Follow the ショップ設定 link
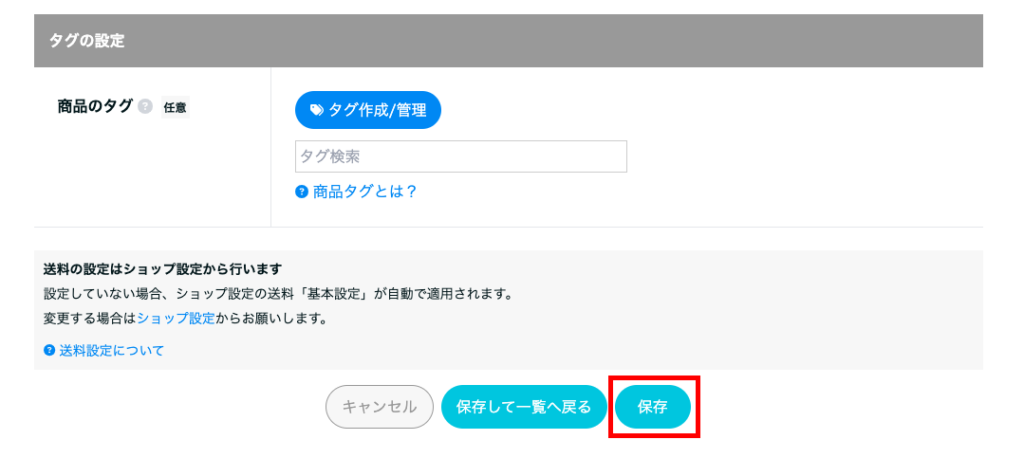Screen dimensions: 1024x458 [x=176, y=319]
